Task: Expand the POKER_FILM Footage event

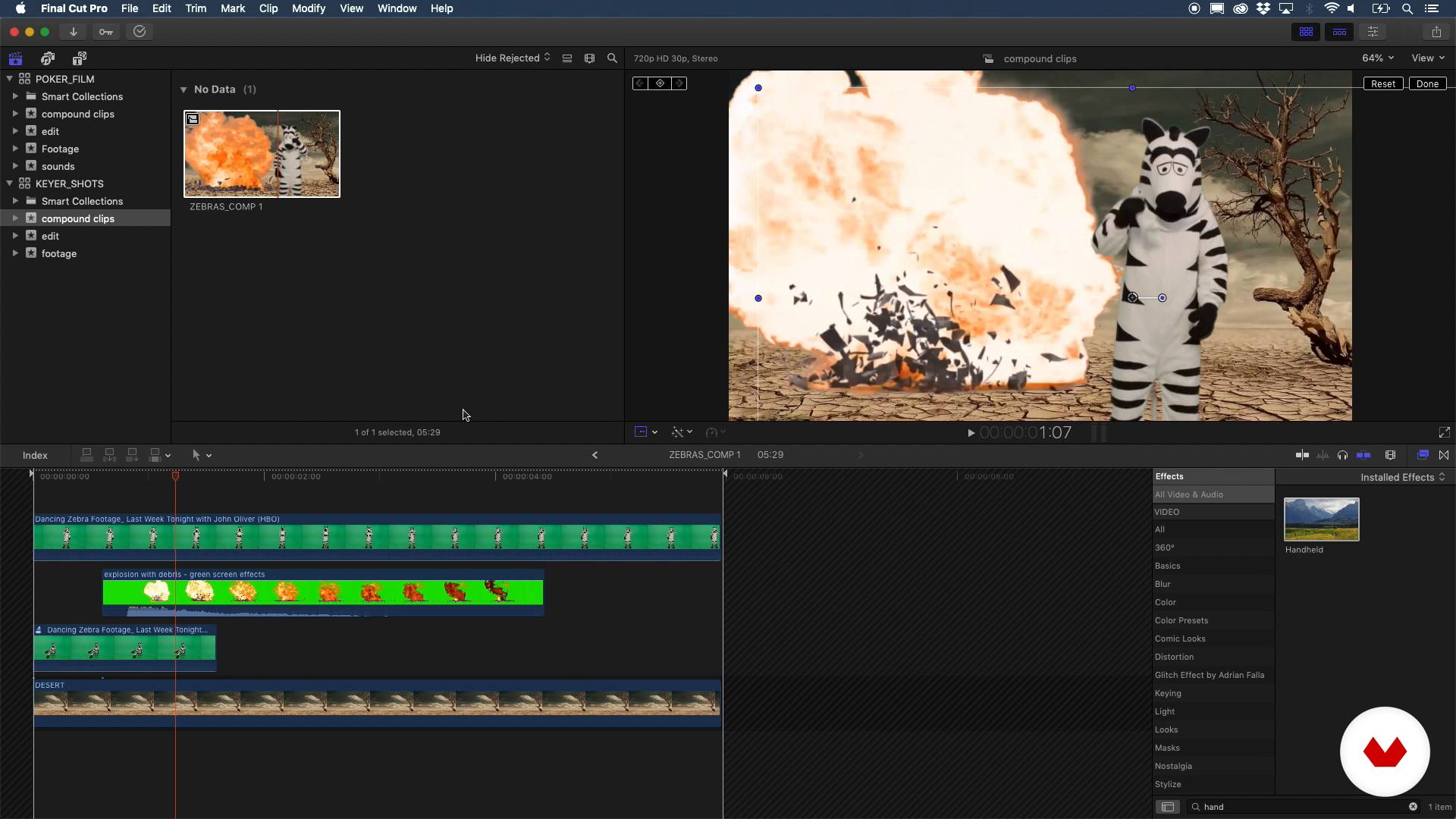Action: click(x=14, y=149)
